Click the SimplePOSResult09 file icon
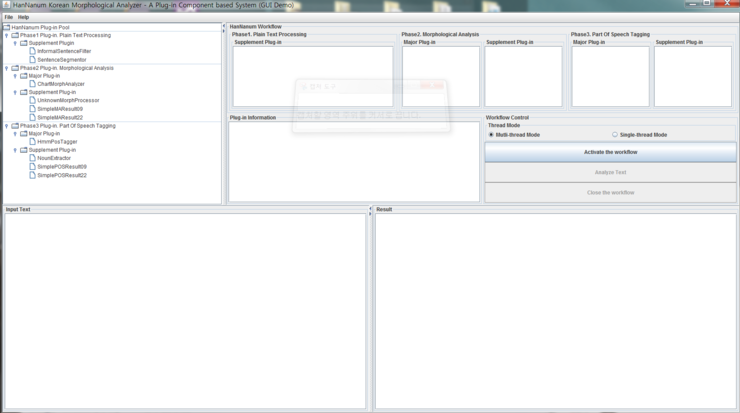The height and width of the screenshot is (413, 740). click(33, 166)
